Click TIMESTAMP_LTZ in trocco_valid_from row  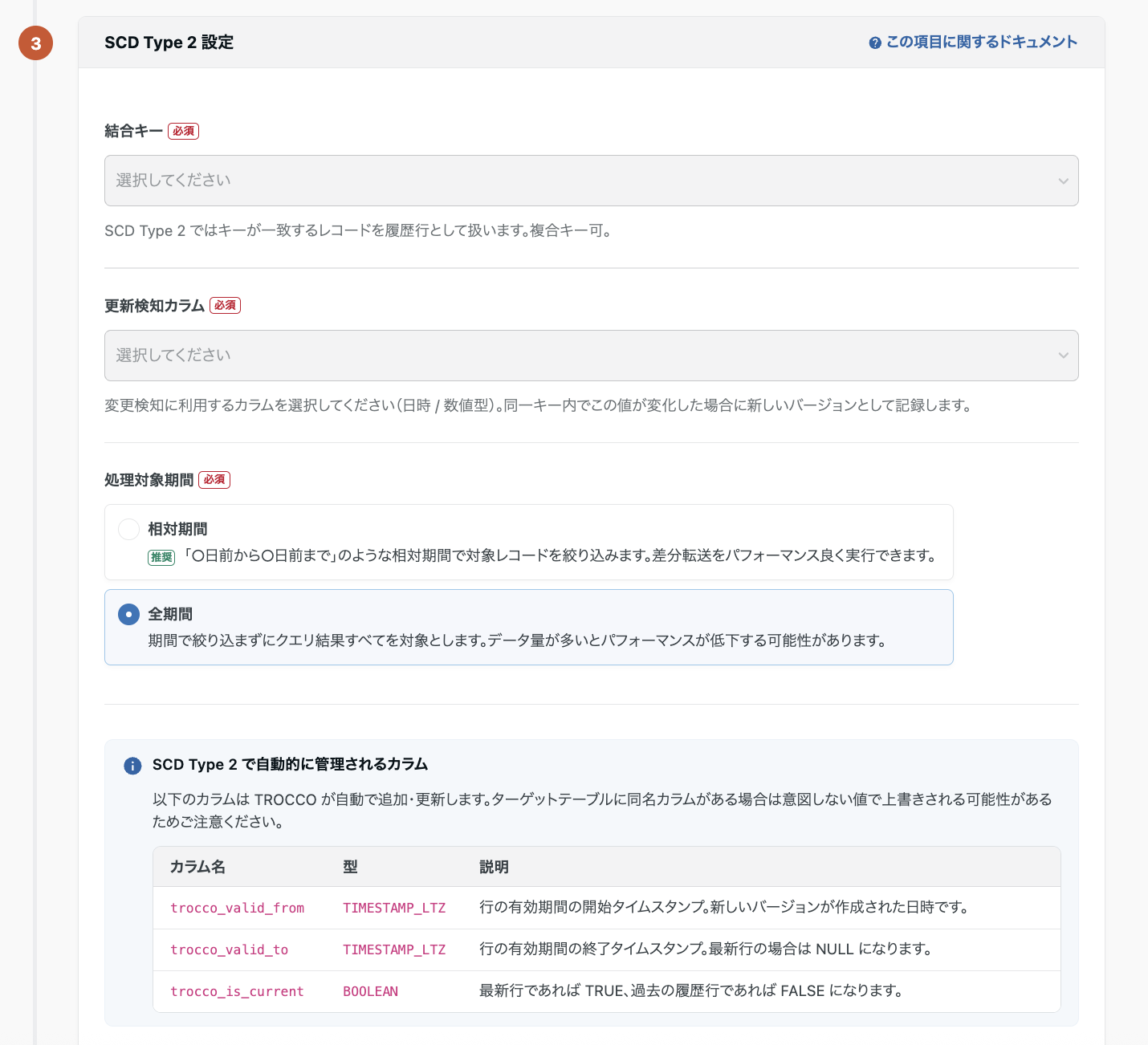point(394,908)
